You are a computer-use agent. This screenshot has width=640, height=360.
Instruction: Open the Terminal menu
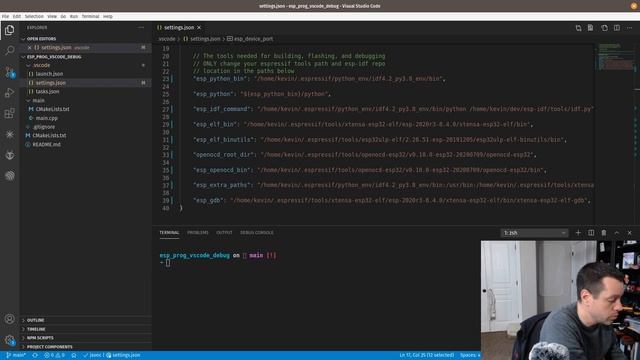tap(90, 16)
